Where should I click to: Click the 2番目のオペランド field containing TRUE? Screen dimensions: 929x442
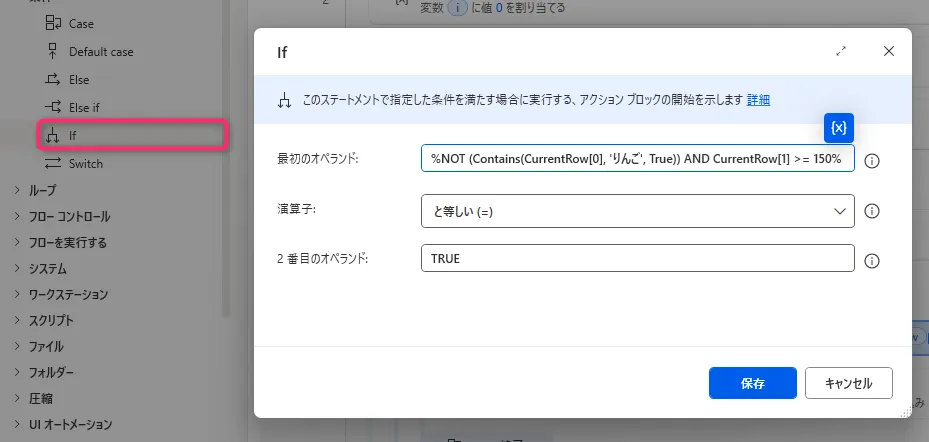638,258
